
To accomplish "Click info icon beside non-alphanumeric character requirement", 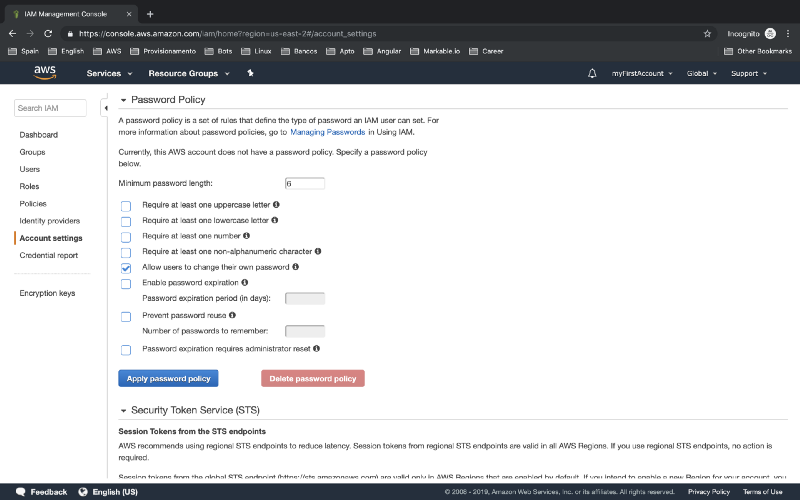I will (318, 251).
